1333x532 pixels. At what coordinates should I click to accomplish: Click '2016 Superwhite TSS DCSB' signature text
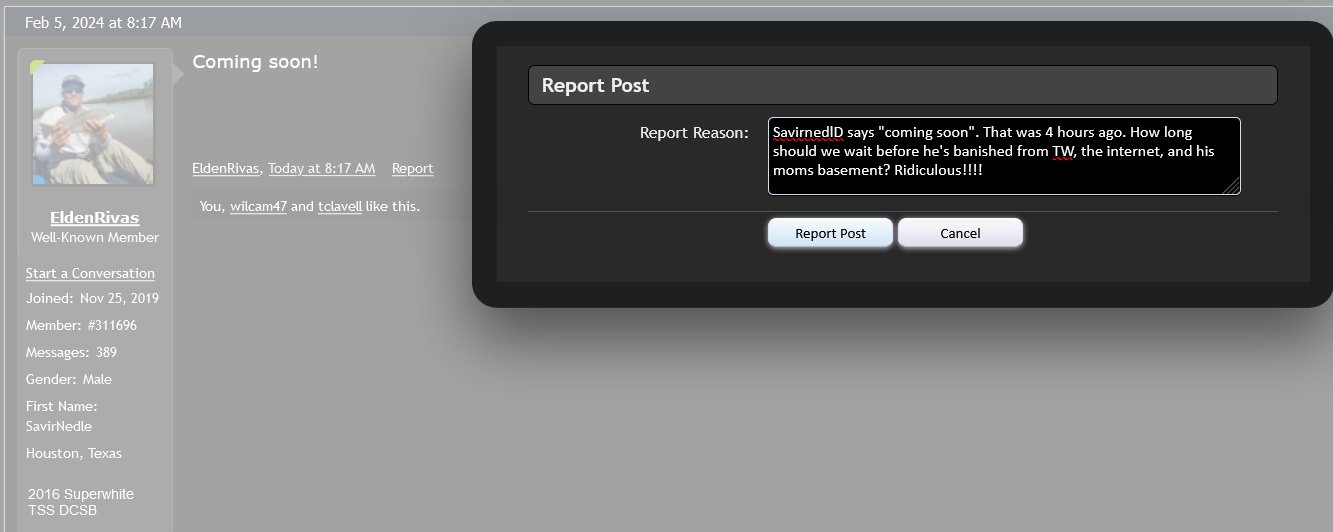pyautogui.click(x=81, y=502)
